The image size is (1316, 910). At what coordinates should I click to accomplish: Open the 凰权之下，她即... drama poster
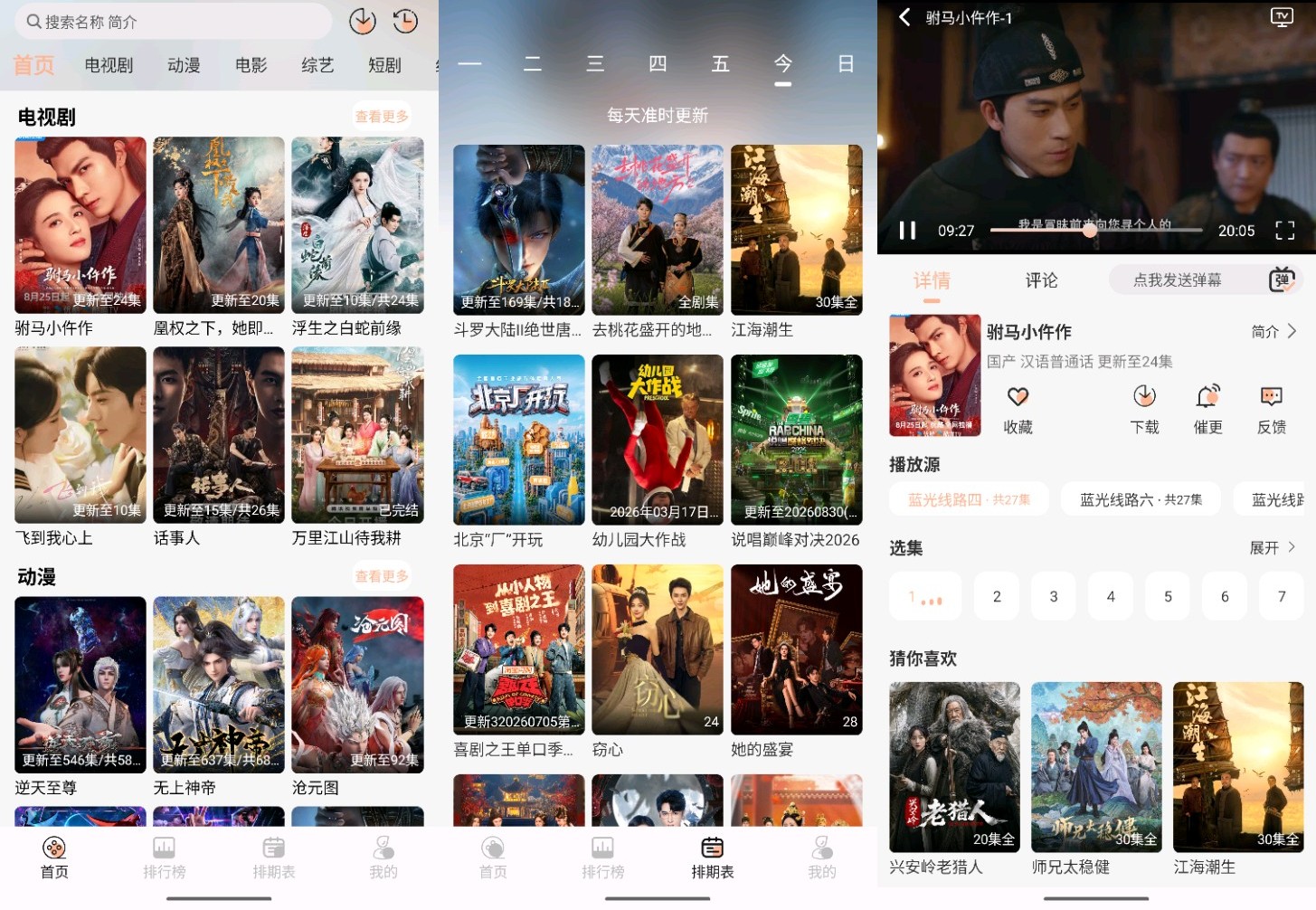[x=219, y=225]
